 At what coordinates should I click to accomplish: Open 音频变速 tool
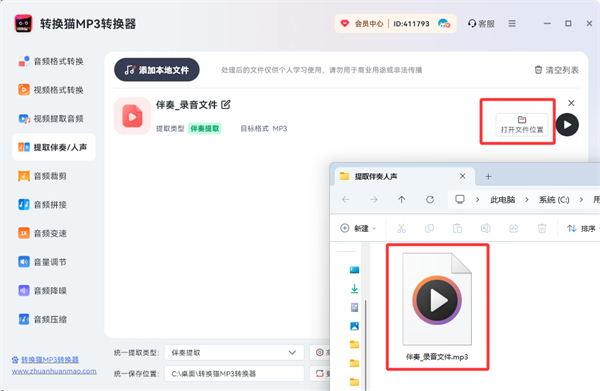coord(42,233)
